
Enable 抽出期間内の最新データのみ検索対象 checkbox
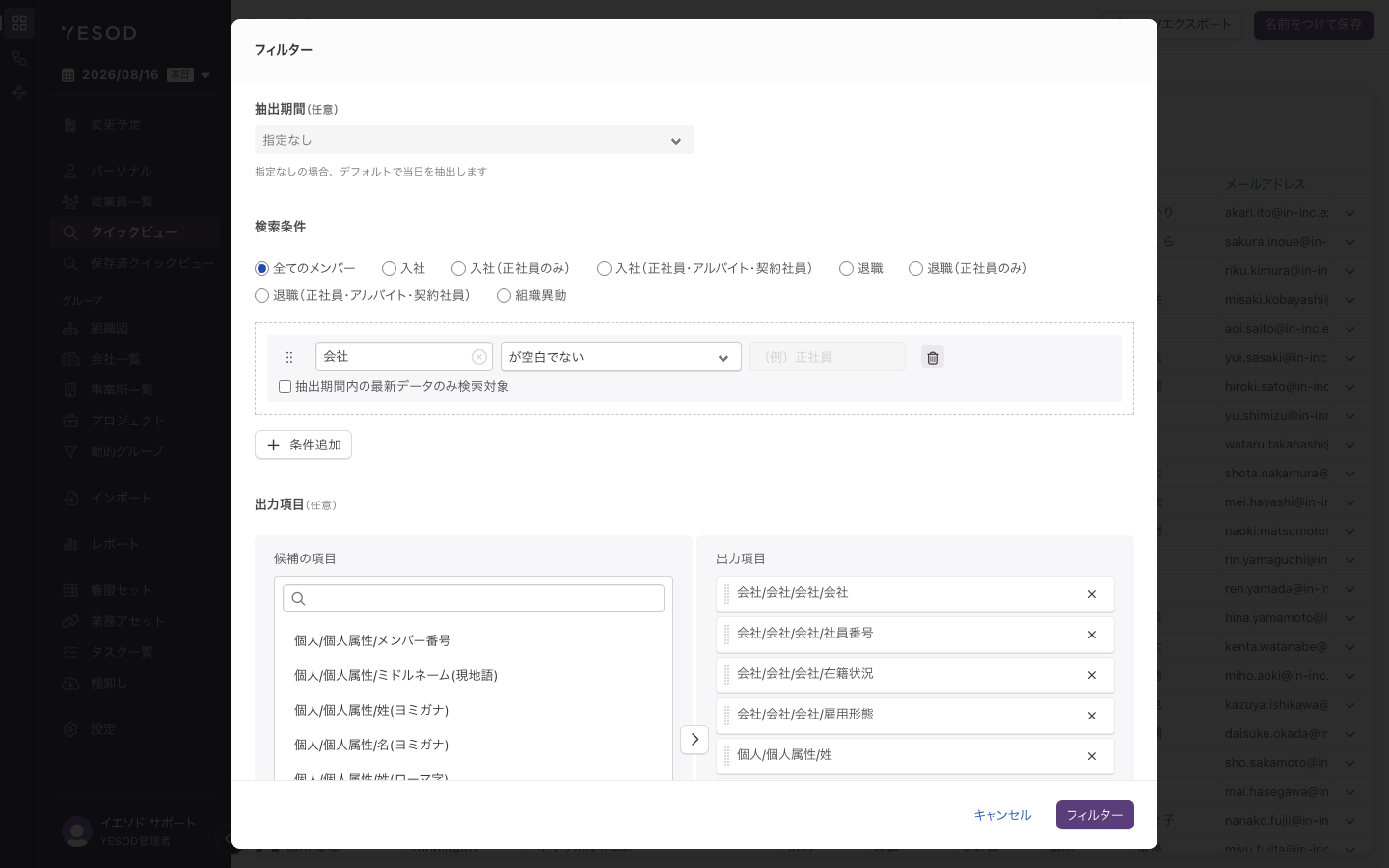pos(285,386)
